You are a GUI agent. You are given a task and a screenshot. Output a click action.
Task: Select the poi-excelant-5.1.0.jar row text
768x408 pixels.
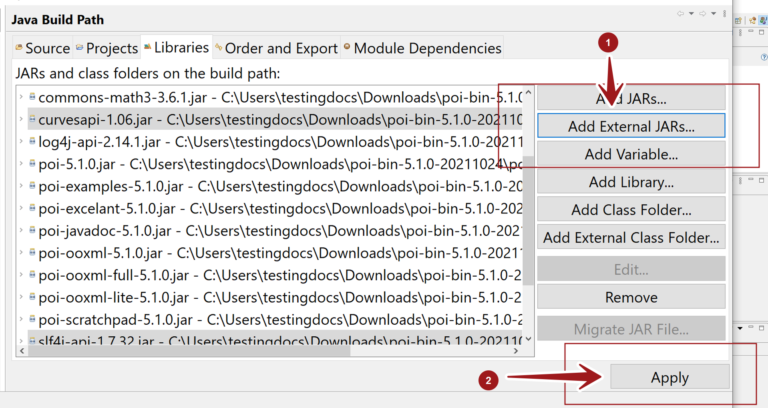[x=280, y=209]
